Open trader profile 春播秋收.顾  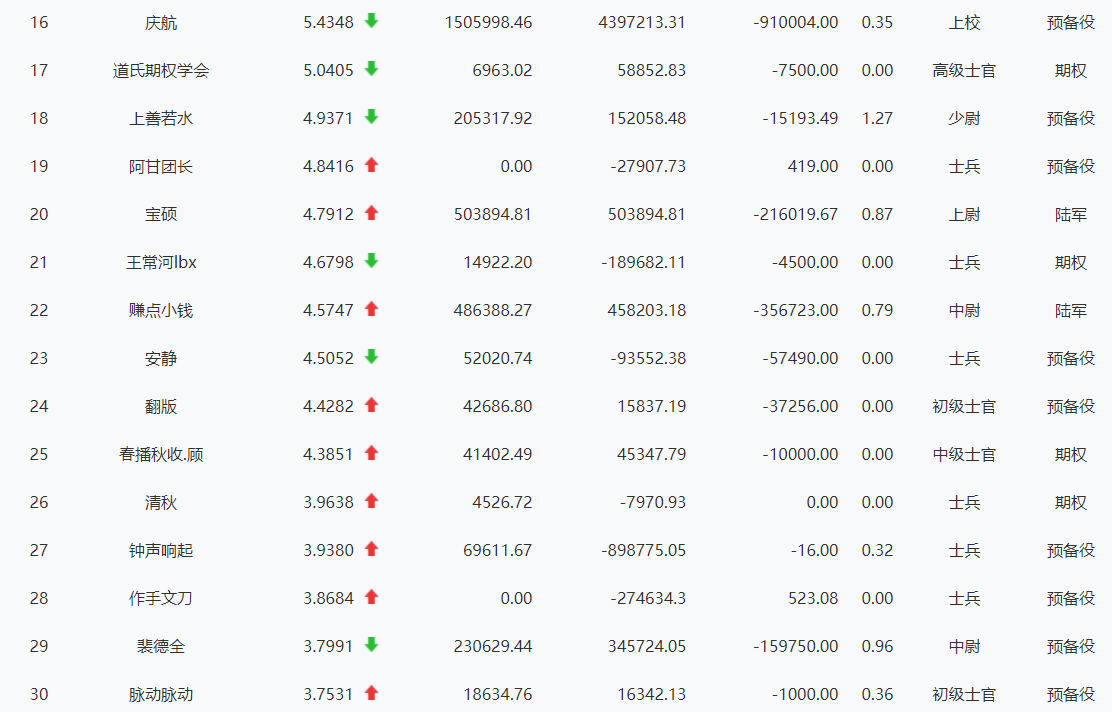pyautogui.click(x=161, y=454)
